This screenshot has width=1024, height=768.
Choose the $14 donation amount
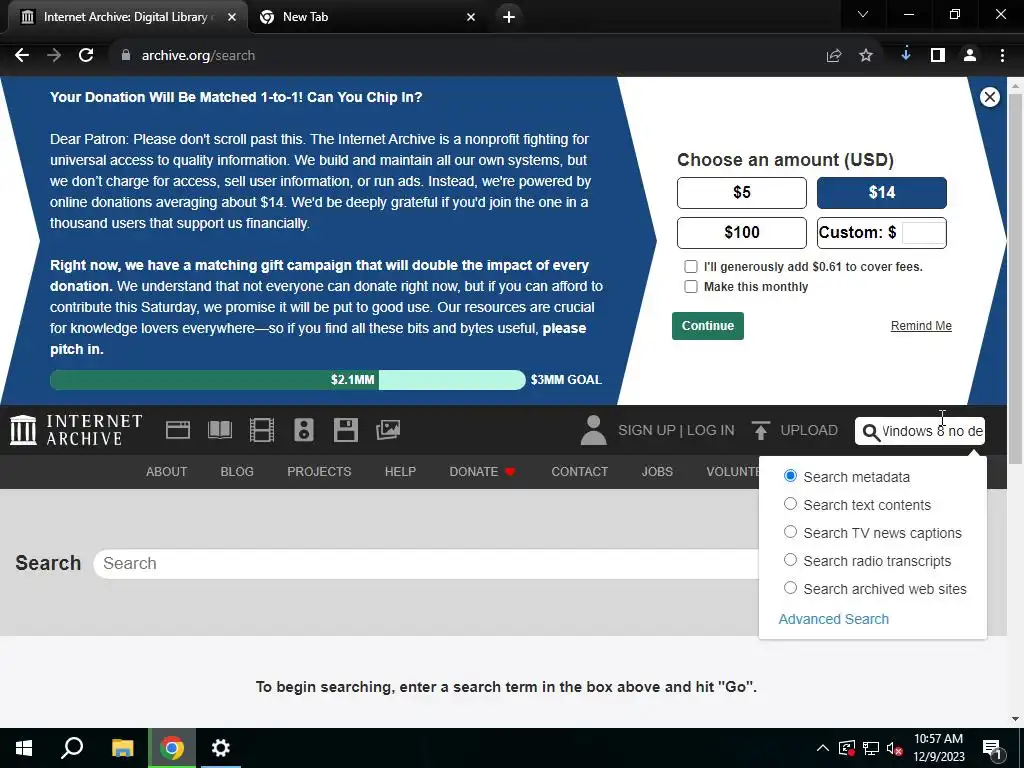pos(882,193)
